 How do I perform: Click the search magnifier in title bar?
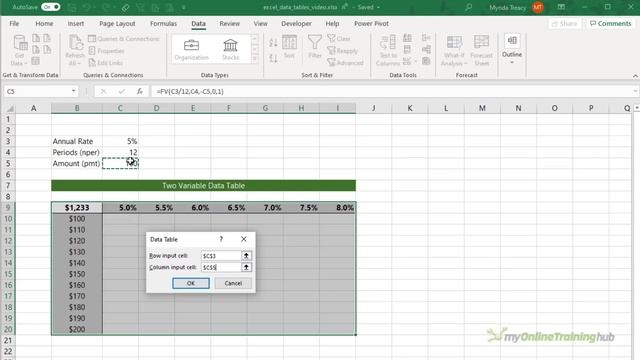pyautogui.click(x=469, y=7)
